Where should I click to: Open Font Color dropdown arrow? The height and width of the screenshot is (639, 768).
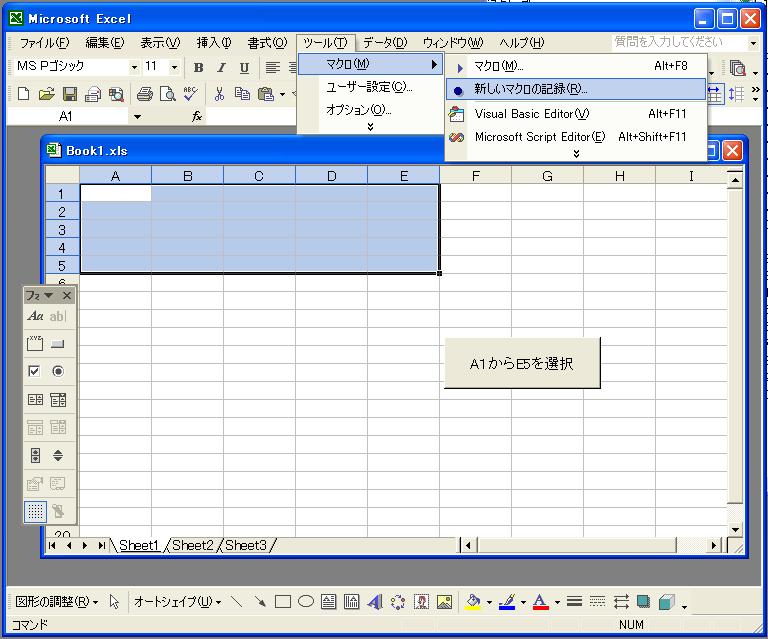[x=557, y=602]
